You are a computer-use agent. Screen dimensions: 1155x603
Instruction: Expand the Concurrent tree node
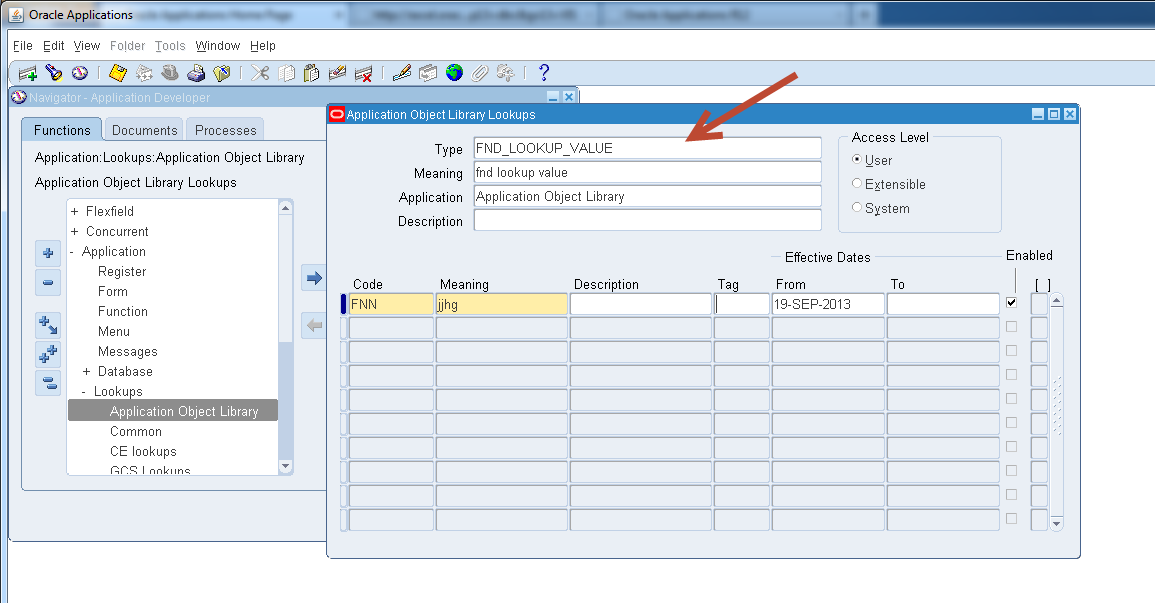(x=74, y=231)
